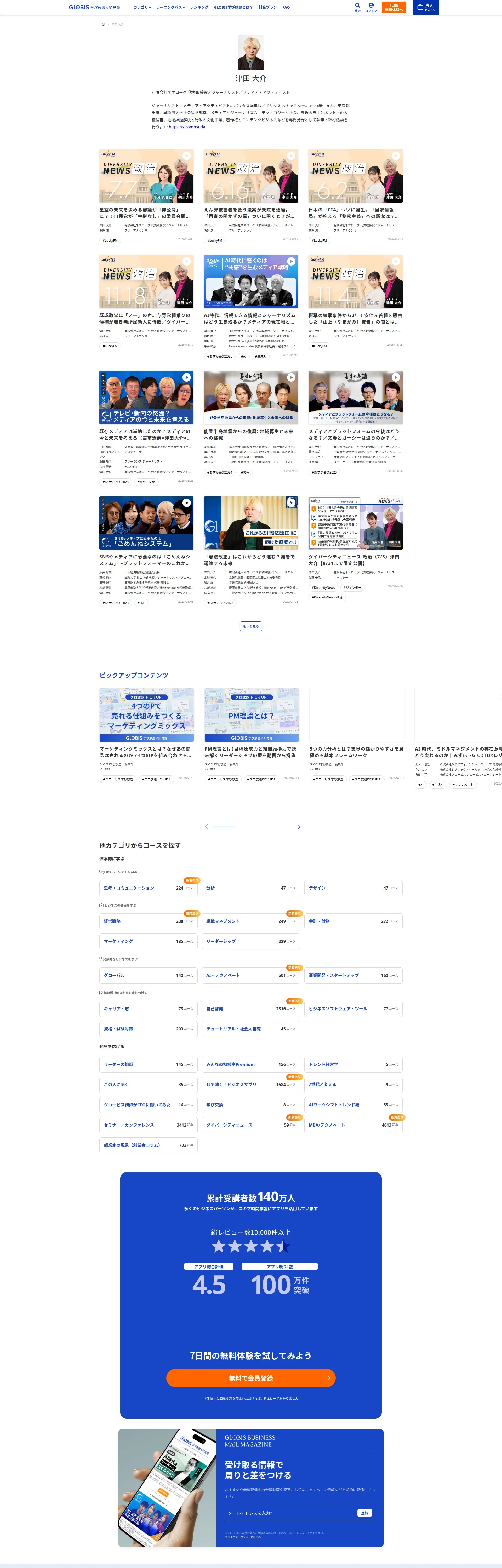
Task: Open the 耳で効く！ビジネスサプリ card
Action: point(251,1085)
